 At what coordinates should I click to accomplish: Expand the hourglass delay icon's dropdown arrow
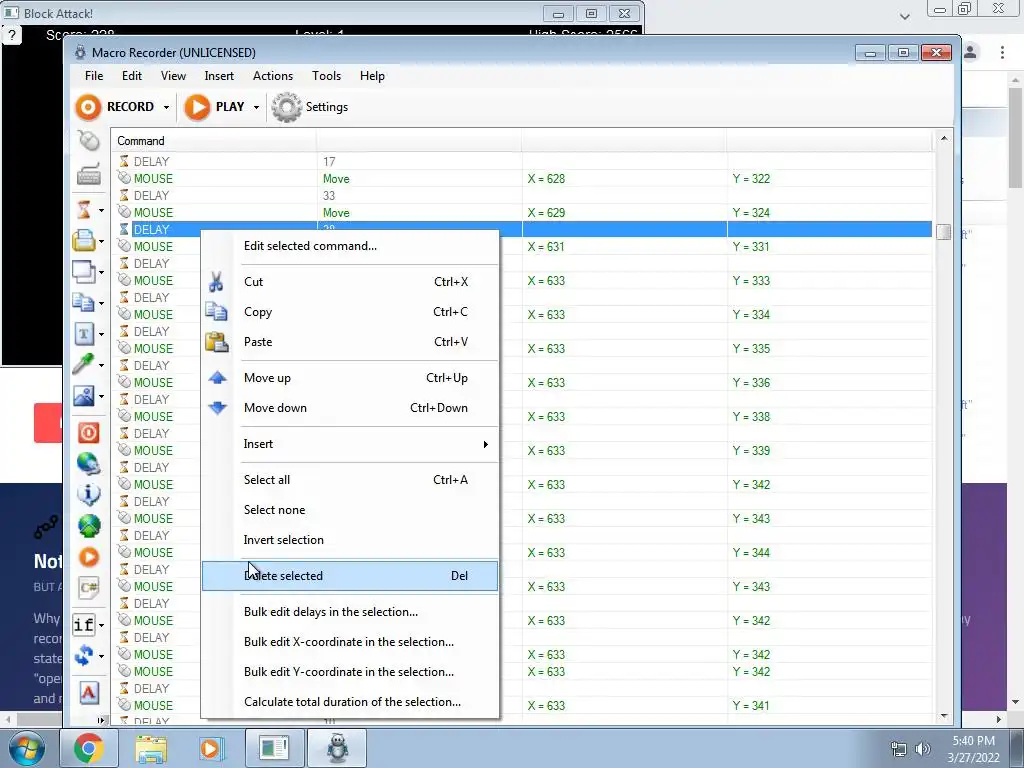(x=101, y=210)
